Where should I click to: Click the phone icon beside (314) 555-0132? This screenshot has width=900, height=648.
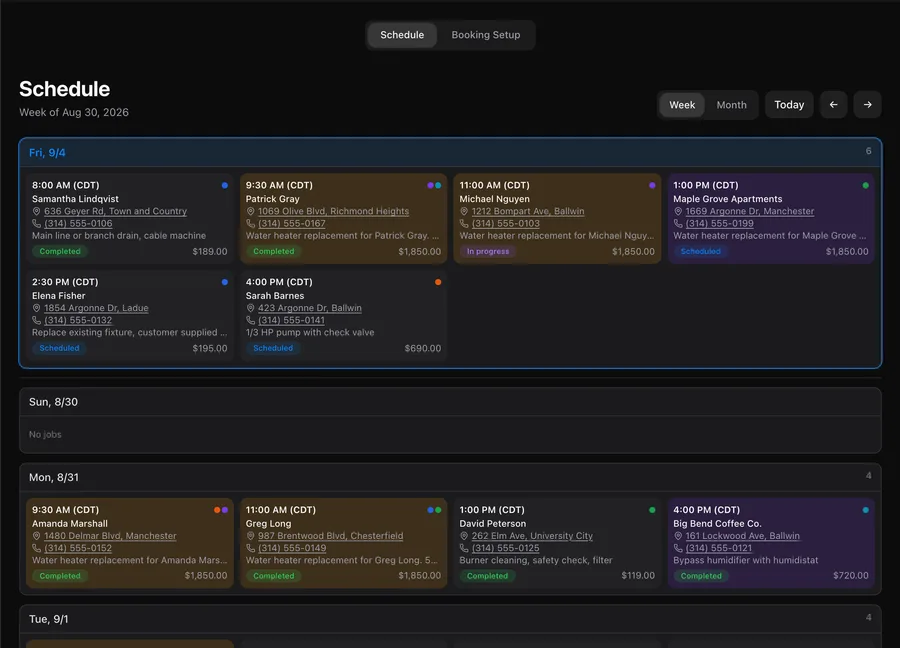tap(36, 320)
